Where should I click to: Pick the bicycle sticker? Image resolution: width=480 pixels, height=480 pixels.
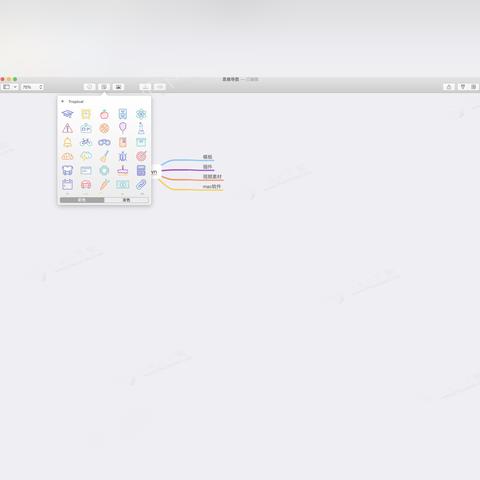86,142
